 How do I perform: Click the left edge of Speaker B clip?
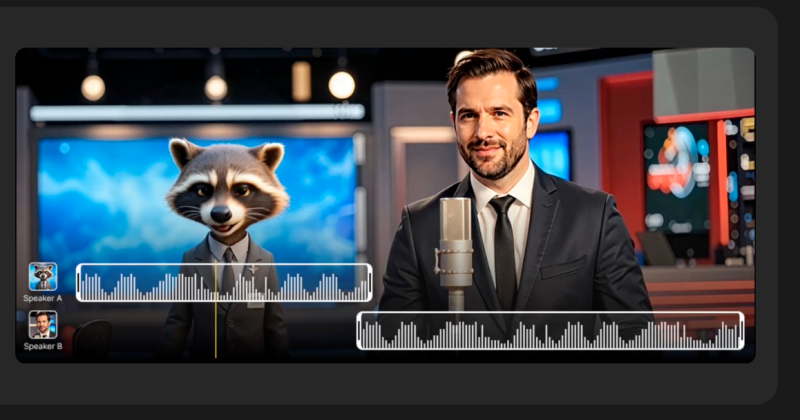[x=359, y=331]
